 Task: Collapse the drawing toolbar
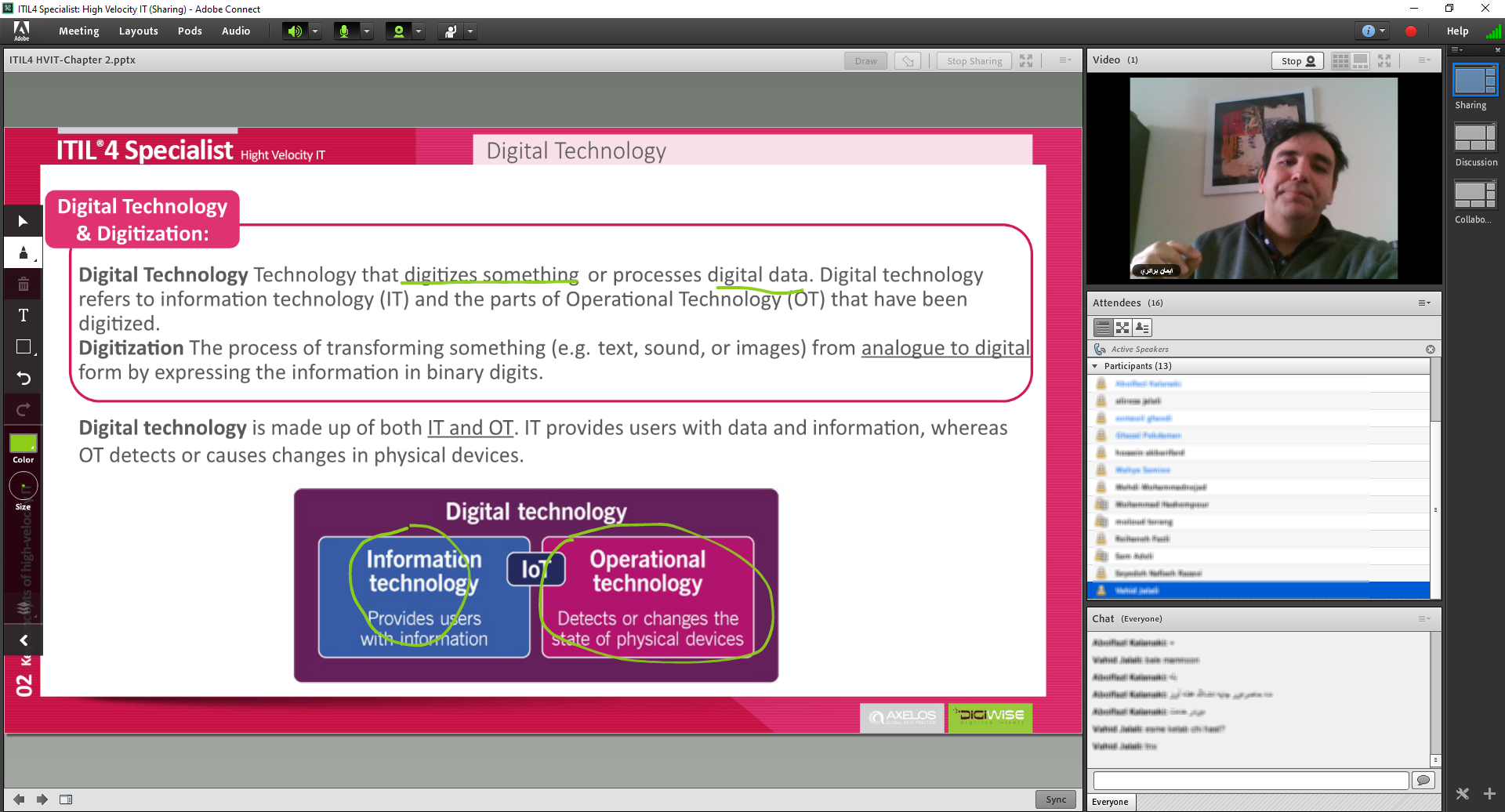tap(24, 640)
